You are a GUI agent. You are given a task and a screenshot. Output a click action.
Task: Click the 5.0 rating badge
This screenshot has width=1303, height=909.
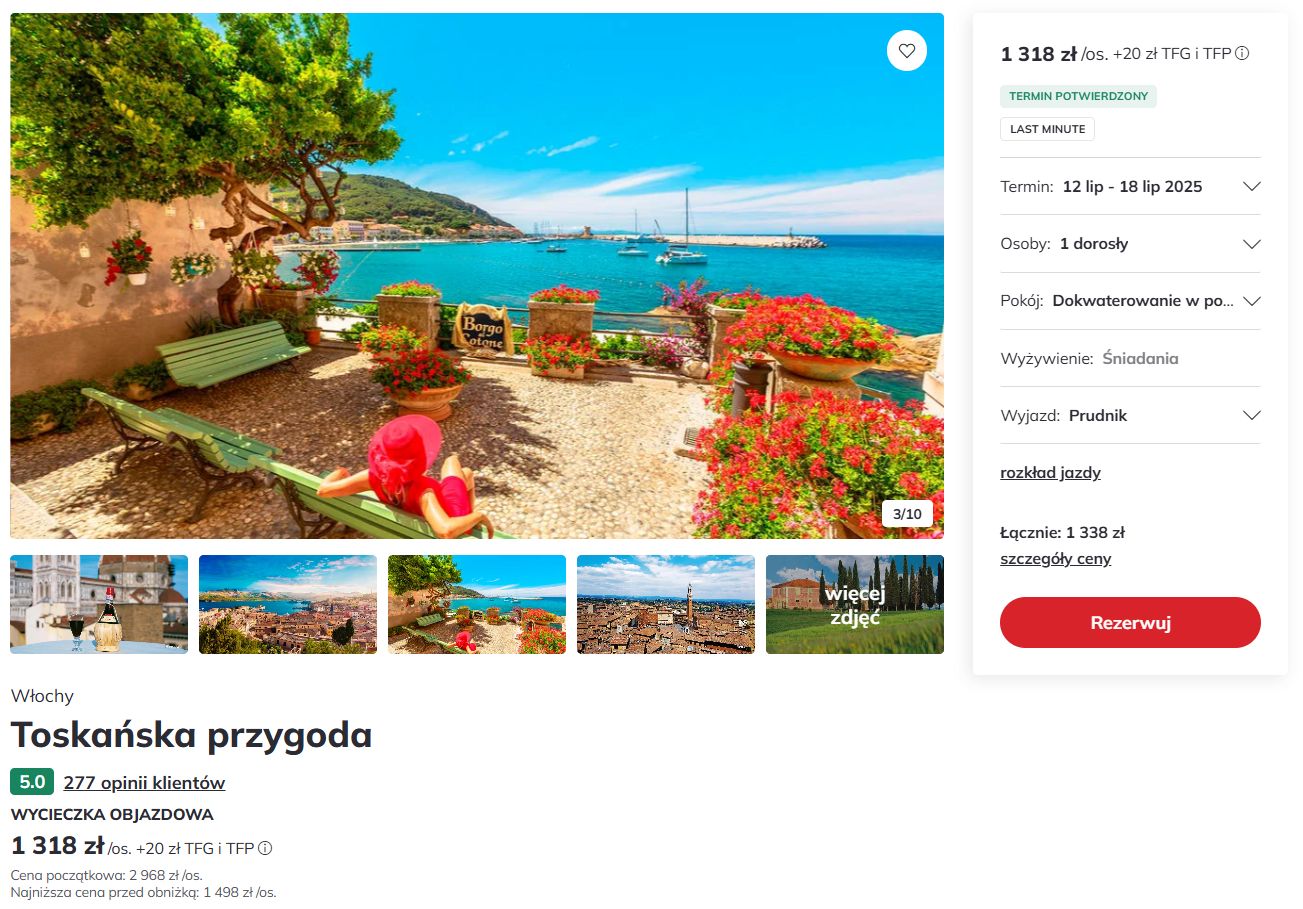click(32, 782)
